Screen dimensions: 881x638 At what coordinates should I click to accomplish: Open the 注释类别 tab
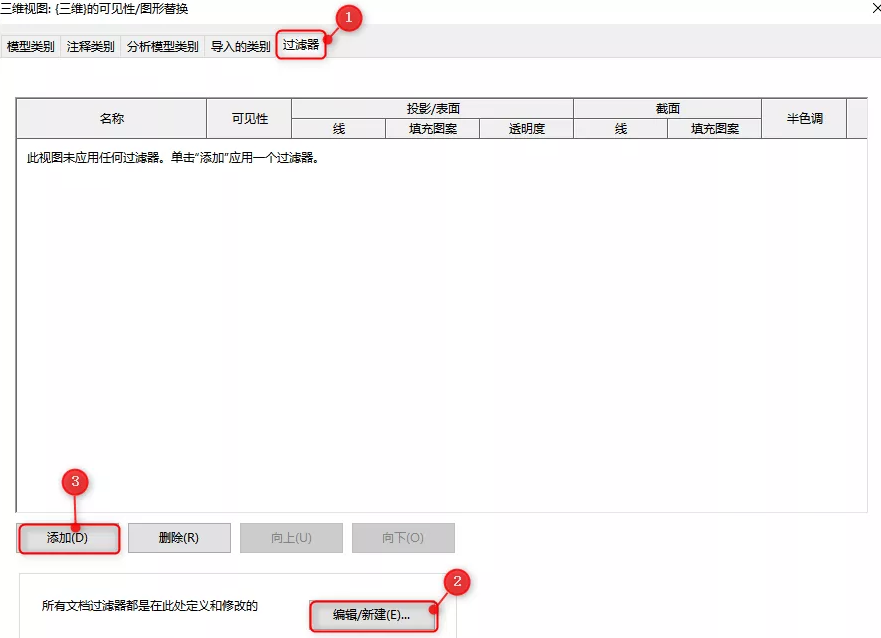click(x=89, y=45)
